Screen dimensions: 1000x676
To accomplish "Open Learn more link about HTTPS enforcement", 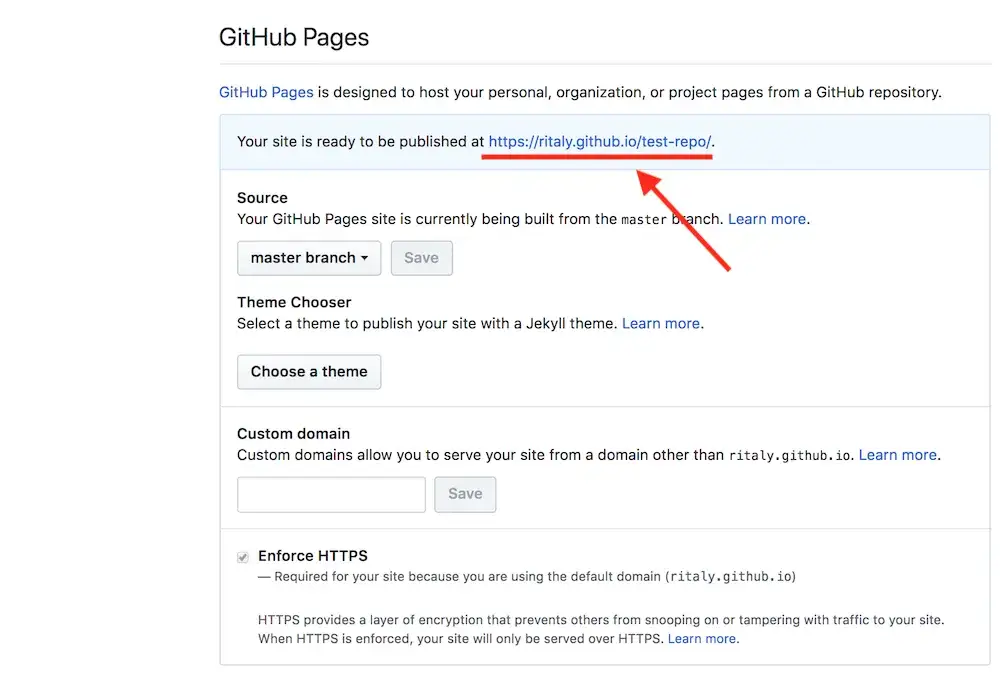I will pos(702,638).
